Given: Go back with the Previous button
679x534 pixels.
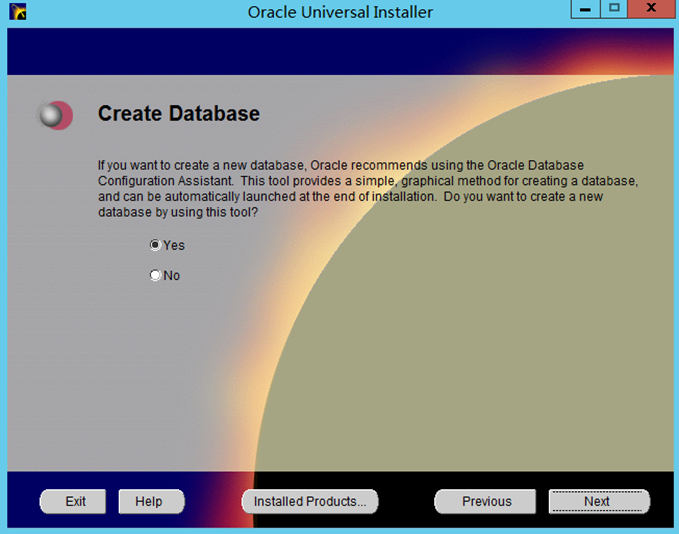Looking at the screenshot, I should [x=485, y=502].
